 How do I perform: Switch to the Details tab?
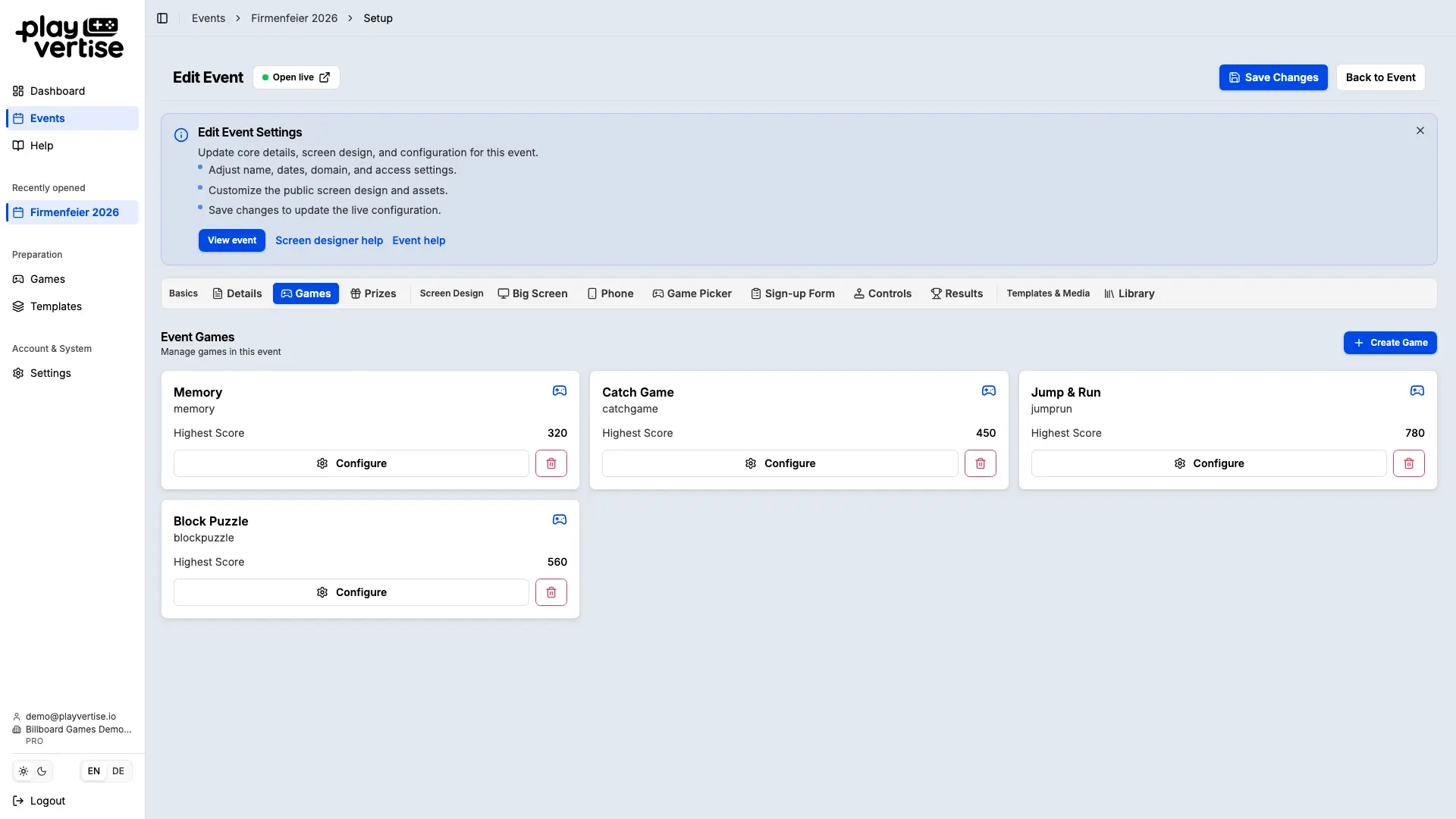237,293
